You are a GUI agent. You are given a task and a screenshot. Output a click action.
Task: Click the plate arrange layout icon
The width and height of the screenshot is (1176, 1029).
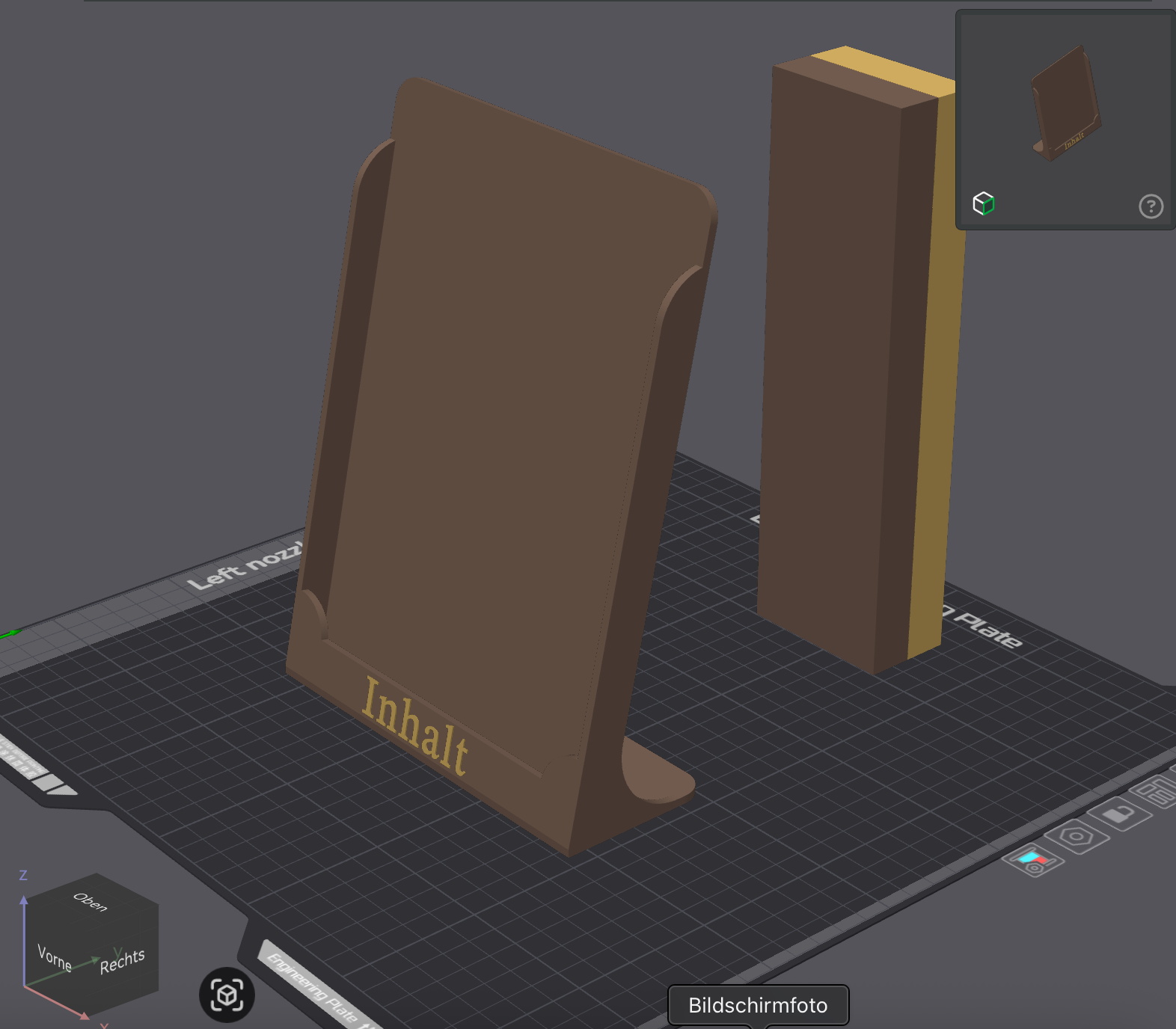(x=1157, y=792)
